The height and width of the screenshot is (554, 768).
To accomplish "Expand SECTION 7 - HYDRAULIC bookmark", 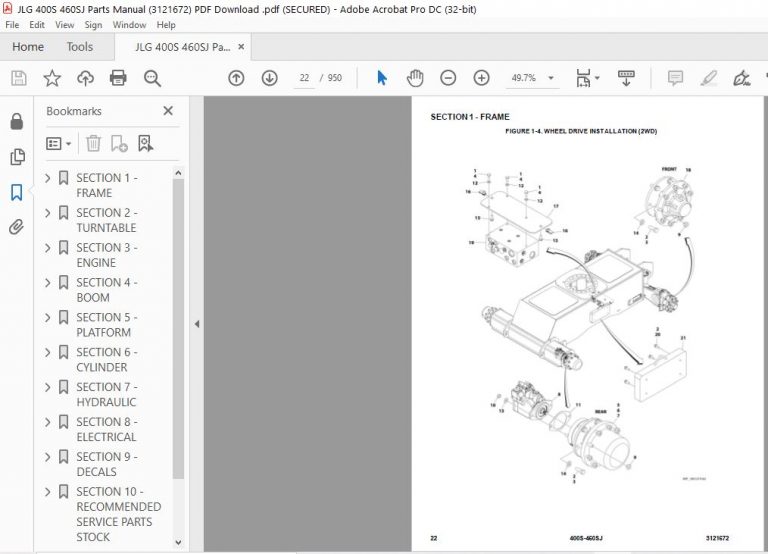I will (x=48, y=387).
